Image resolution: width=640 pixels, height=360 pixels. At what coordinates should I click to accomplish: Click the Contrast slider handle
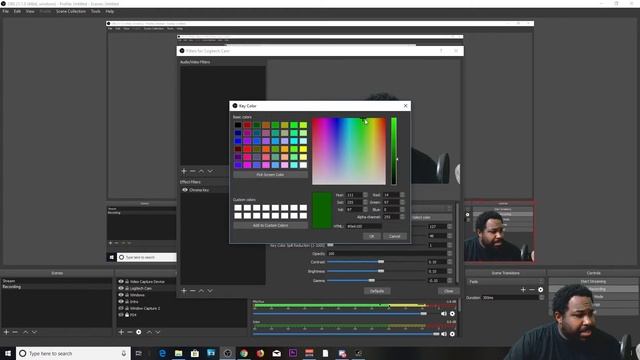pos(381,262)
